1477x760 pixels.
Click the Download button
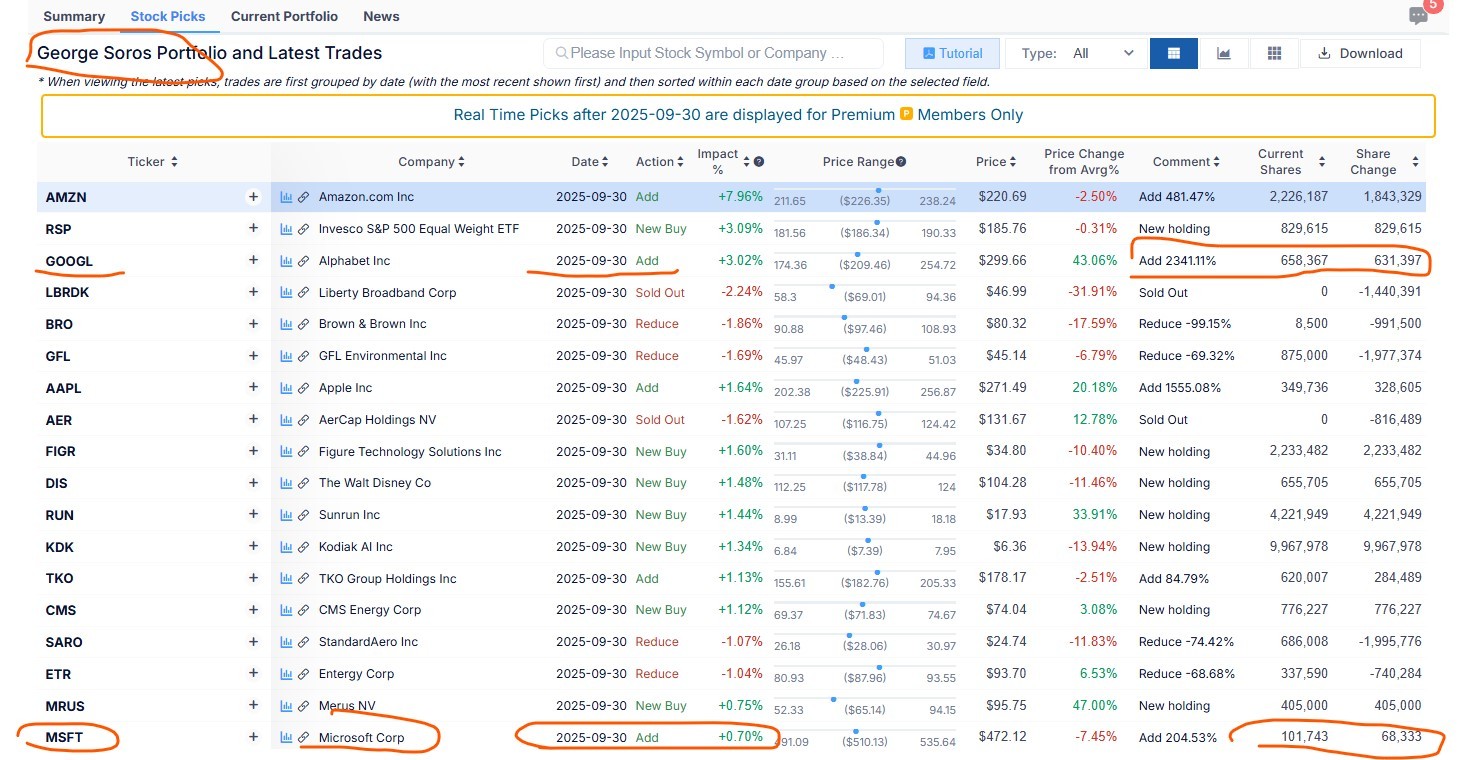point(1359,53)
